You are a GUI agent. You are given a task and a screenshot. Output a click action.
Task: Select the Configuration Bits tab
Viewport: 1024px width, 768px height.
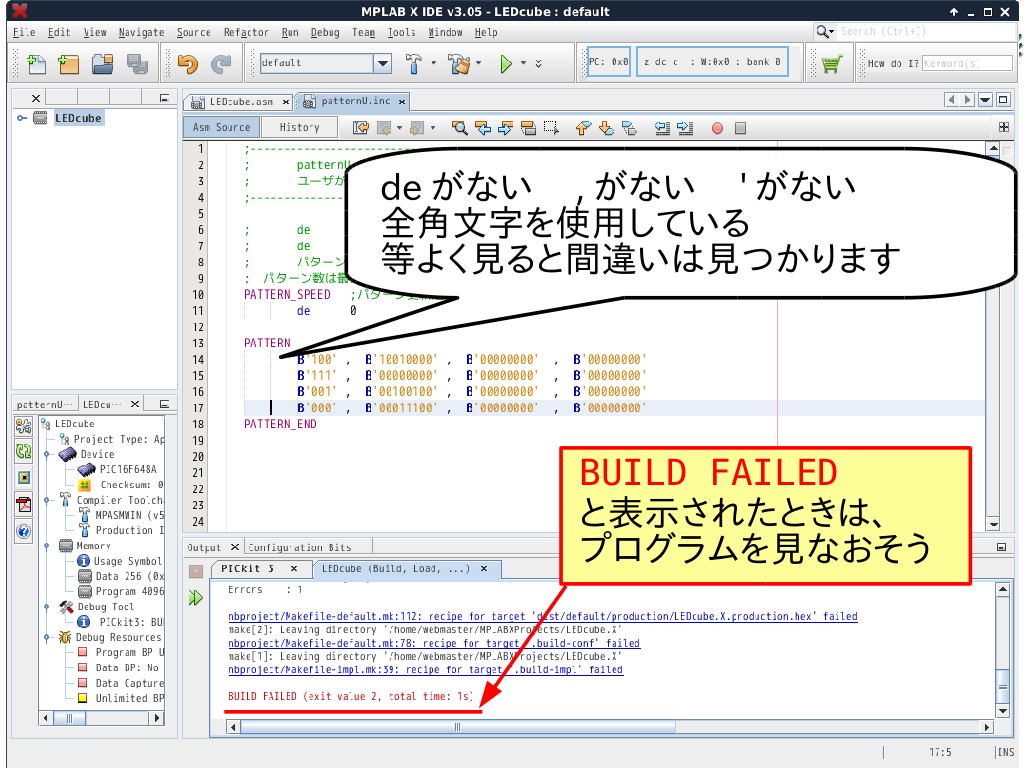[x=300, y=547]
